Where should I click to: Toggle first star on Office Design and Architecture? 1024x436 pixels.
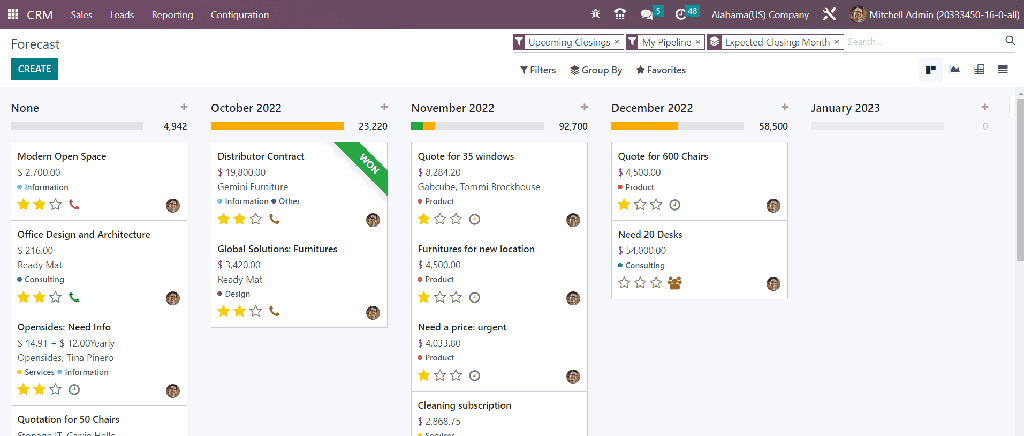24,298
